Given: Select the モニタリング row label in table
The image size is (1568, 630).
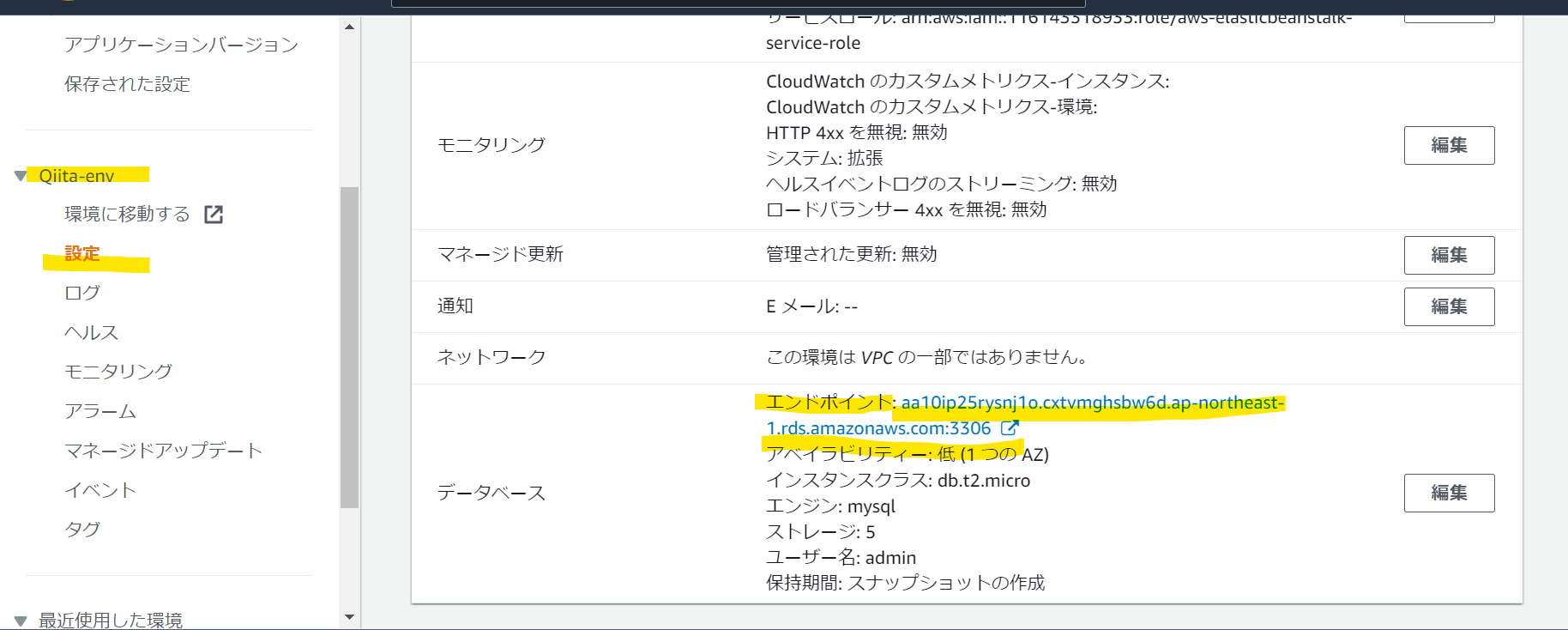Looking at the screenshot, I should click(x=492, y=145).
